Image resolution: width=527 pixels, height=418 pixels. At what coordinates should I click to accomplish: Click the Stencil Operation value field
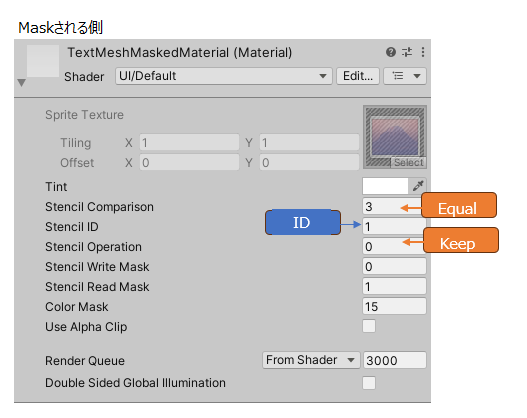point(394,246)
